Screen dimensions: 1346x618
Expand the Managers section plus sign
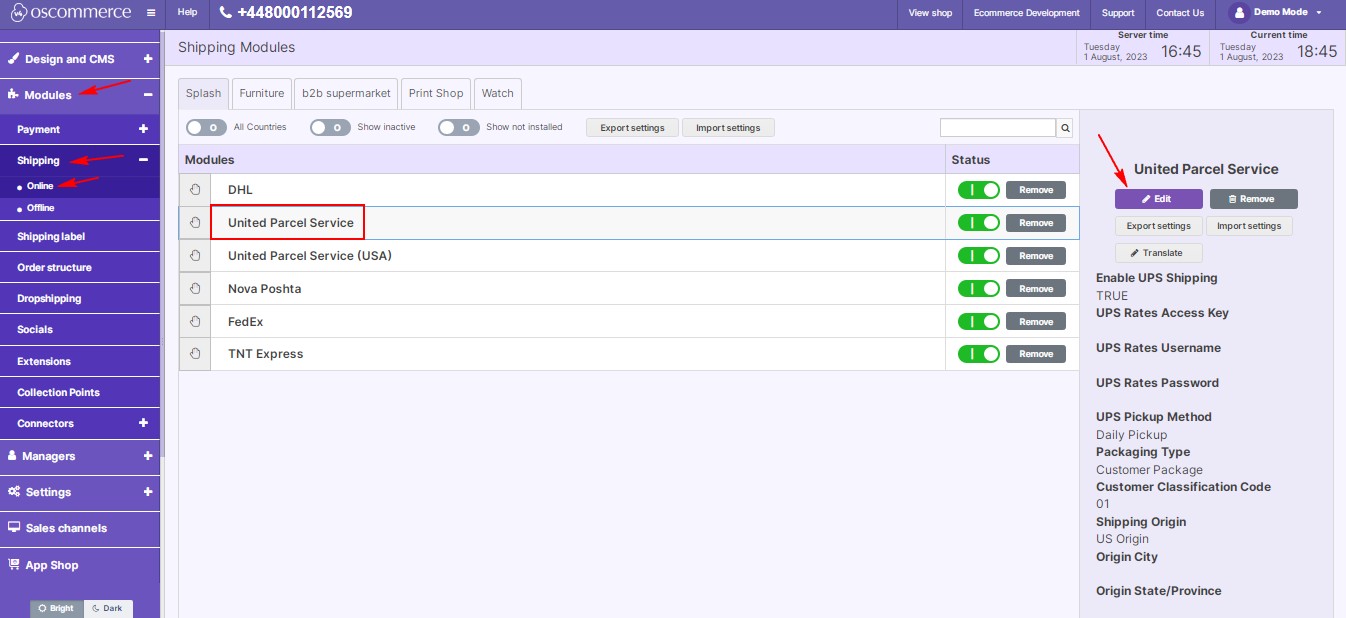coord(148,455)
